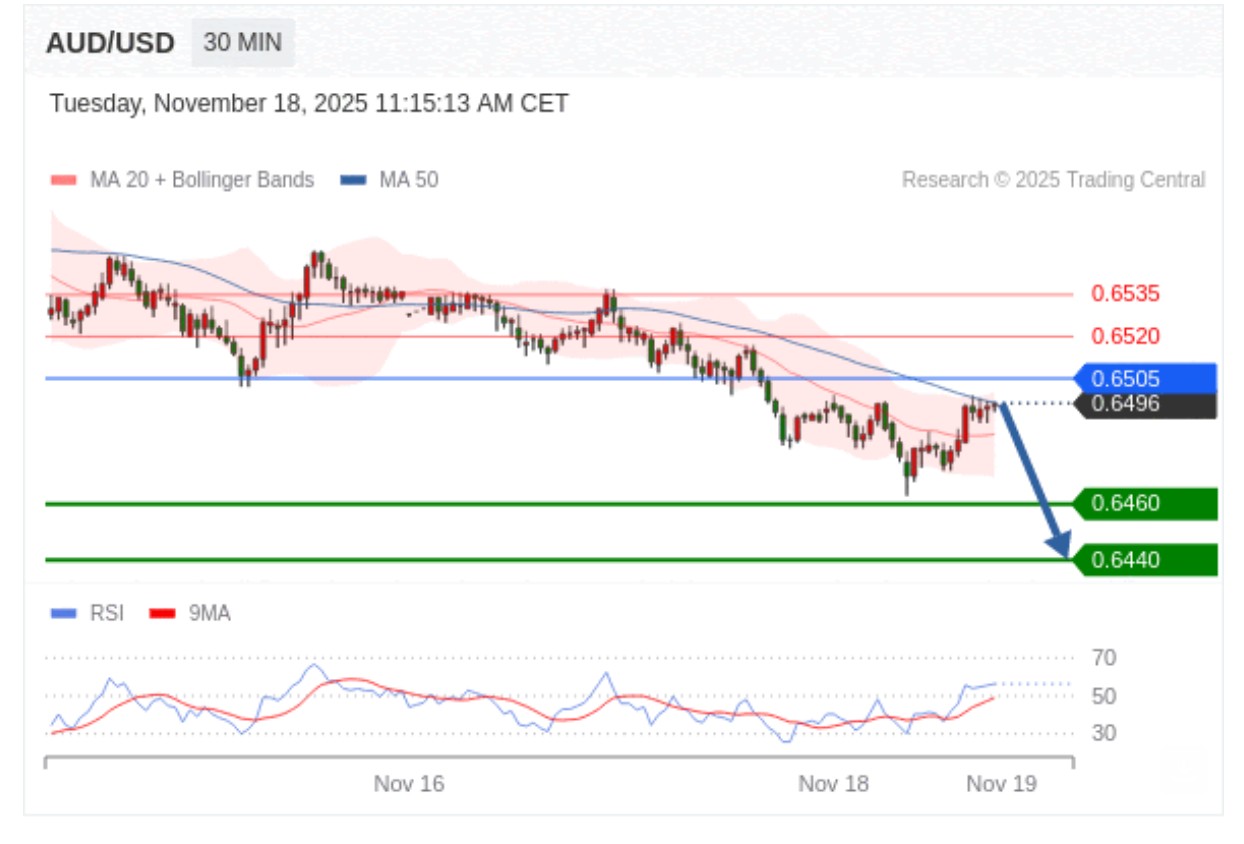This screenshot has width=1244, height=844.
Task: Click the RSI 70 overbought level label
Action: click(x=1104, y=658)
